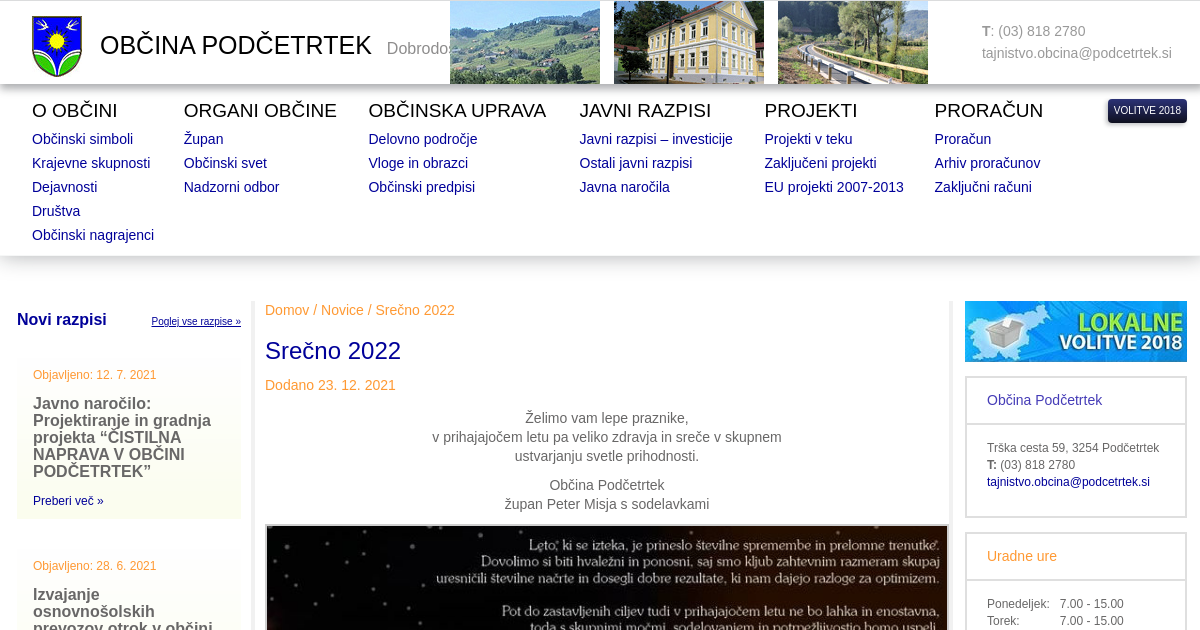
Task: Open the Lokalne Volitve 2018 banner
Action: (1075, 331)
